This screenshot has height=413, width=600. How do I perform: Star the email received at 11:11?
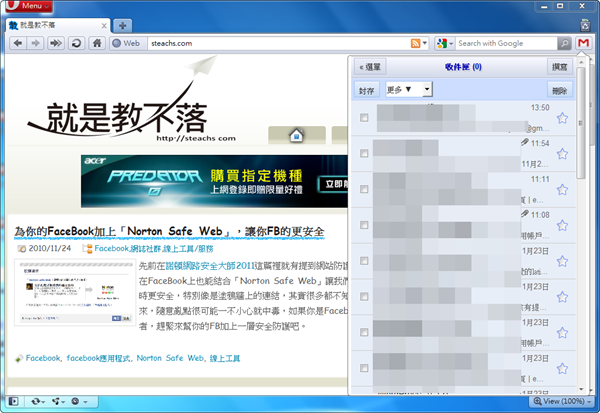coord(562,189)
